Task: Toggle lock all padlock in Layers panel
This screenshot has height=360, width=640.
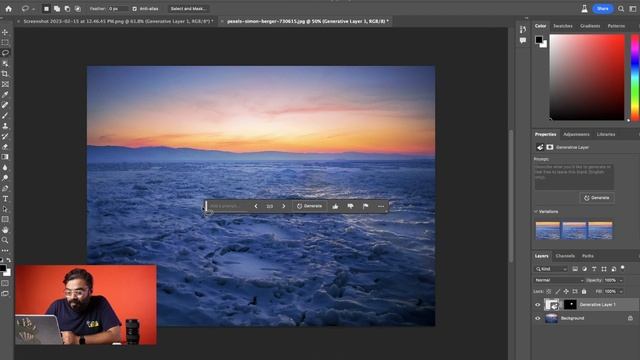Action: click(x=584, y=291)
